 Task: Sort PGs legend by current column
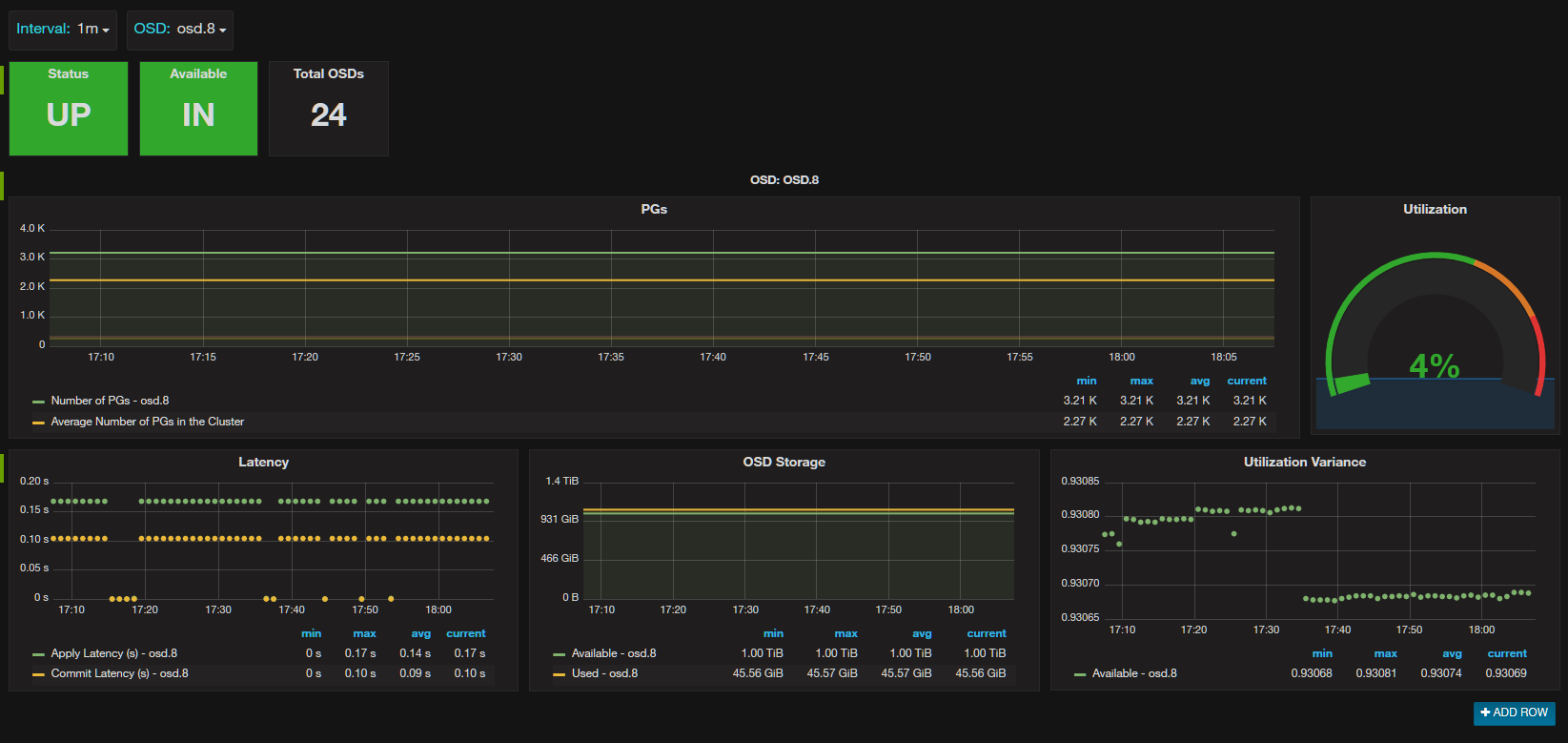pos(1246,381)
